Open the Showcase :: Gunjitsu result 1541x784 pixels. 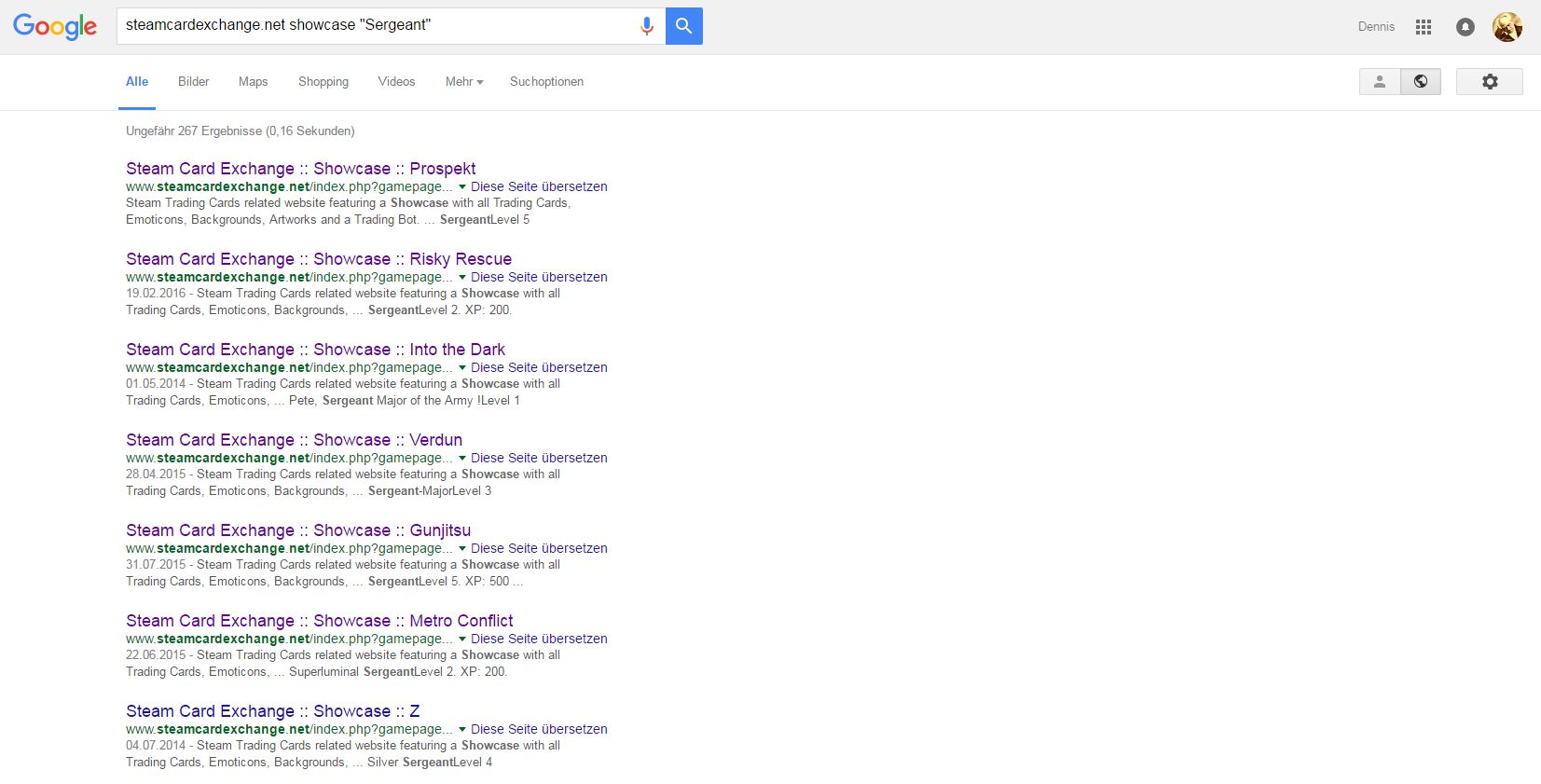[298, 530]
